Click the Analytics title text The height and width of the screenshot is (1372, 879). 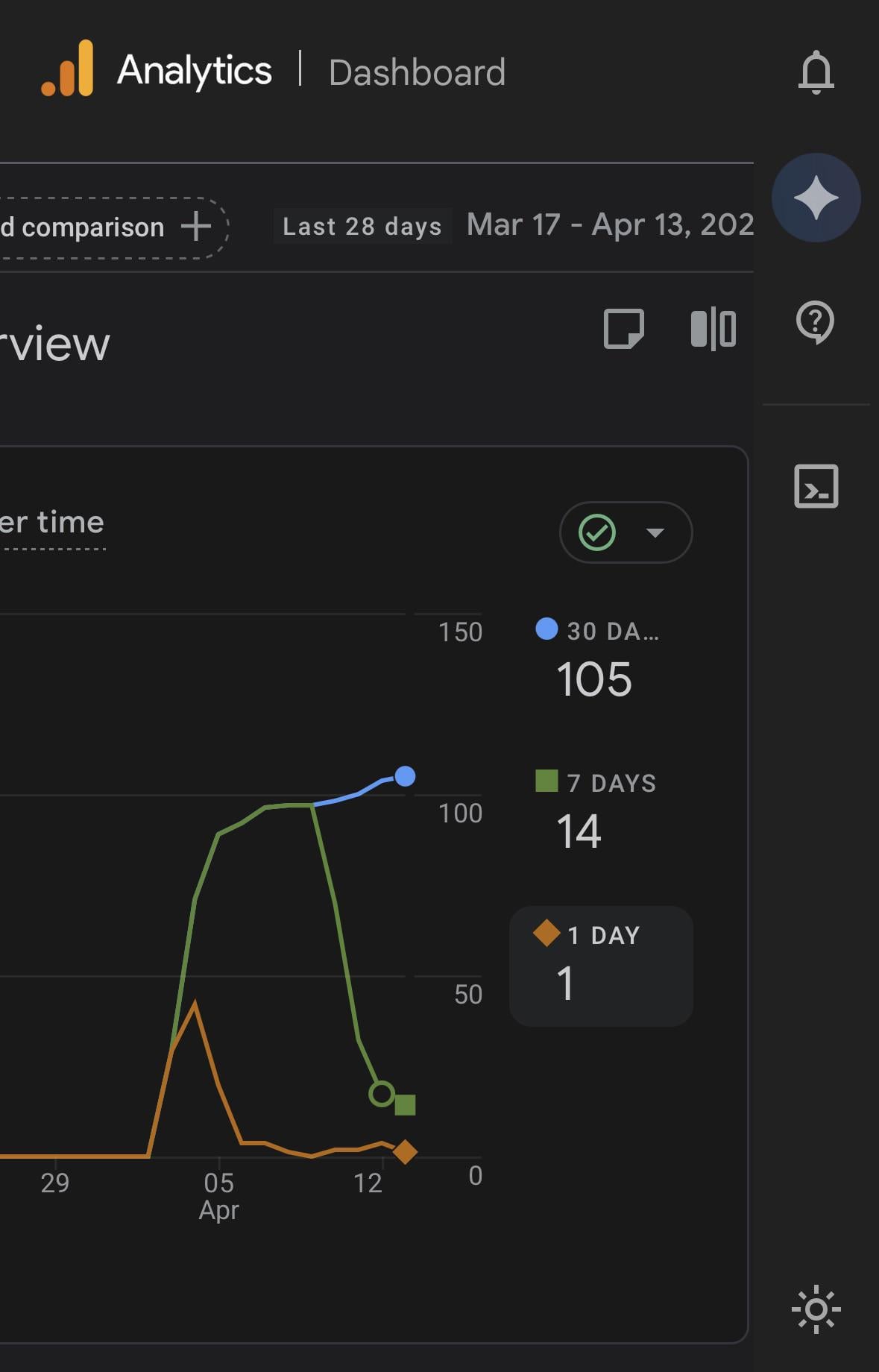(195, 71)
